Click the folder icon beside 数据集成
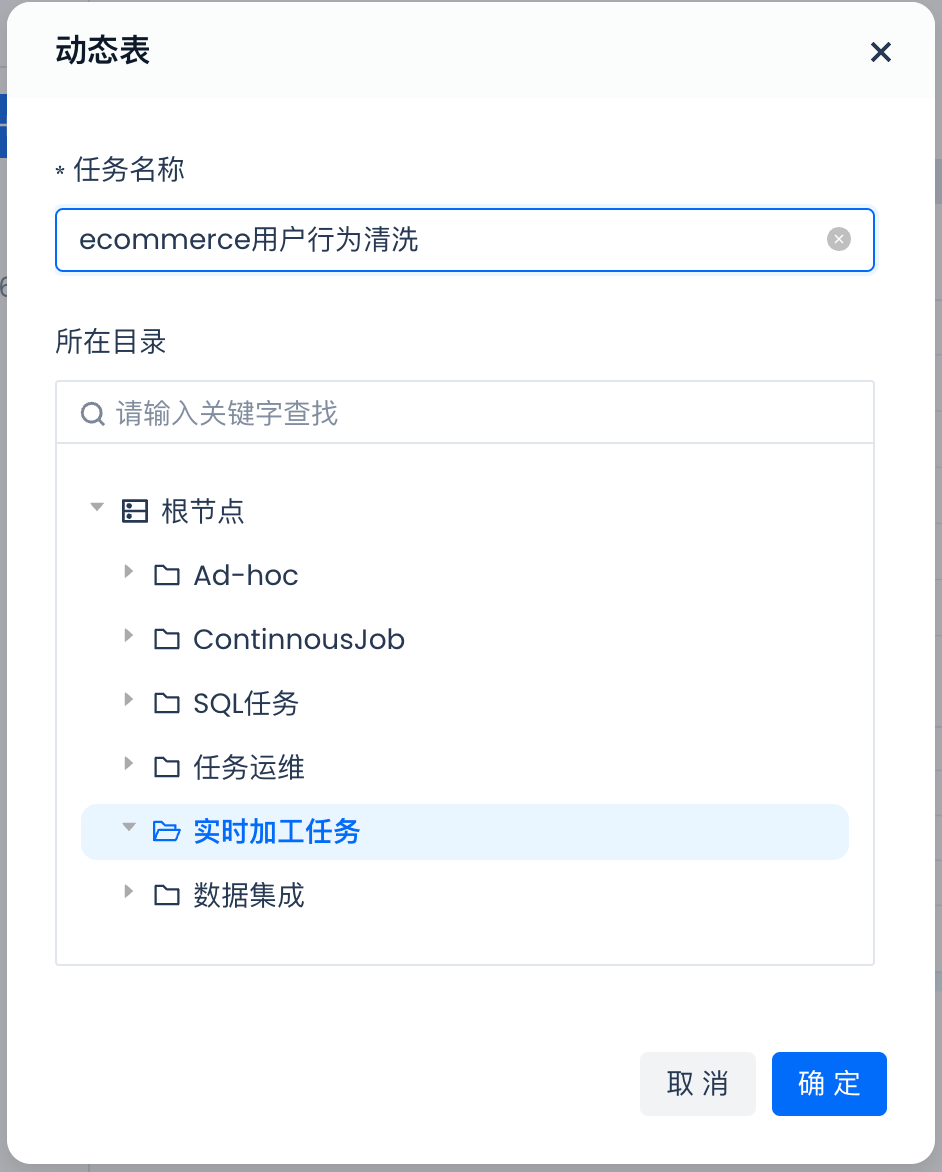This screenshot has height=1172, width=942. pyautogui.click(x=166, y=895)
